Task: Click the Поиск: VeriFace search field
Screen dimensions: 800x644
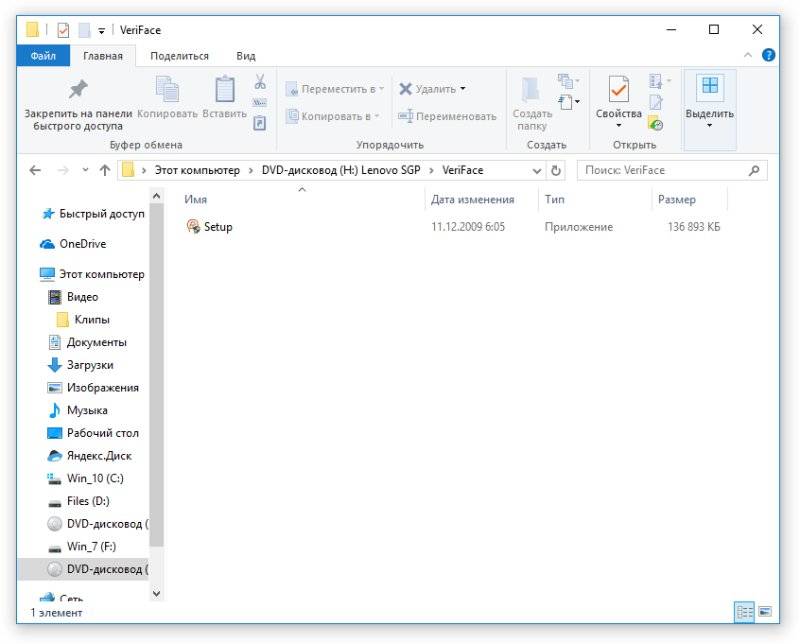Action: (671, 170)
